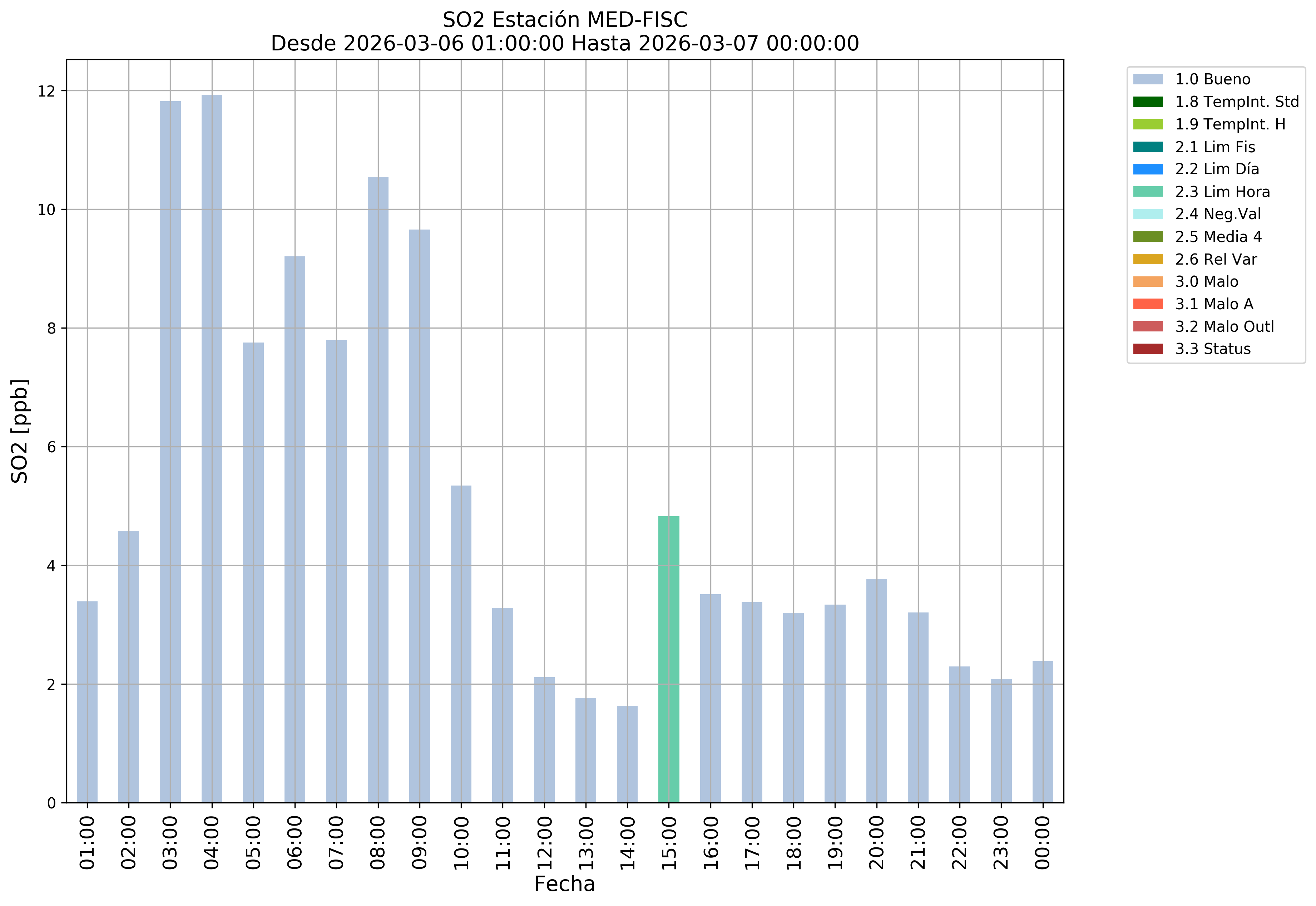Image resolution: width=1316 pixels, height=906 pixels.
Task: Click the 1.8 TempInt. Std legend label
Action: tap(1237, 102)
